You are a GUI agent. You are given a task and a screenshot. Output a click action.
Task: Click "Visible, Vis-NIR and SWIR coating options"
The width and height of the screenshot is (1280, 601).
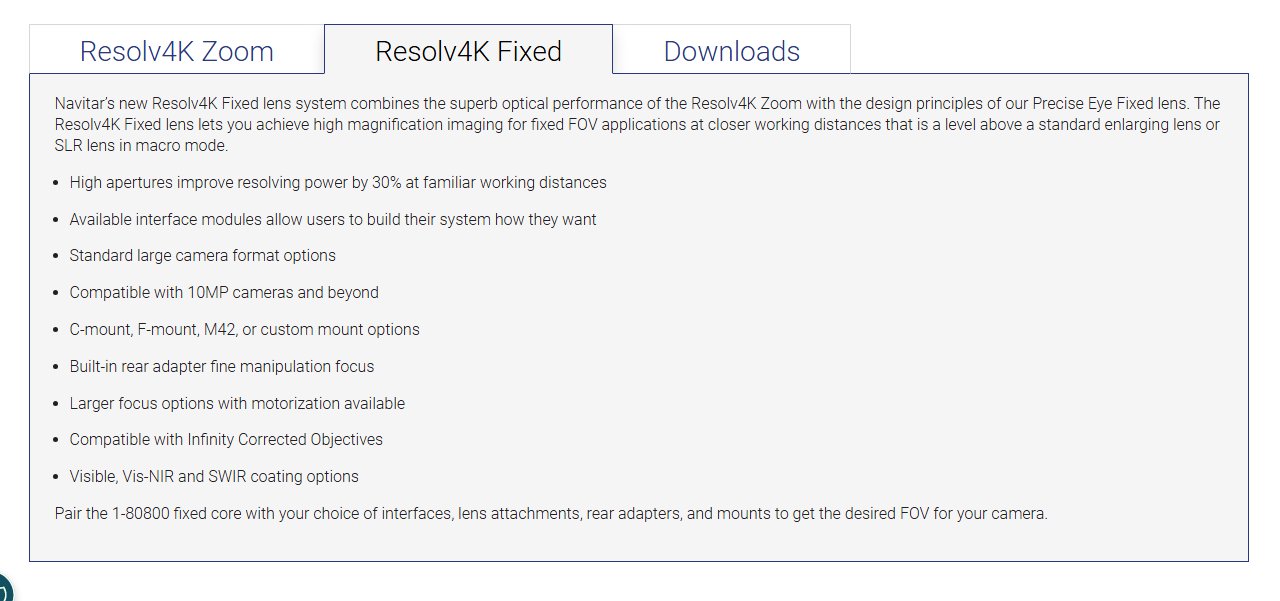click(x=214, y=476)
